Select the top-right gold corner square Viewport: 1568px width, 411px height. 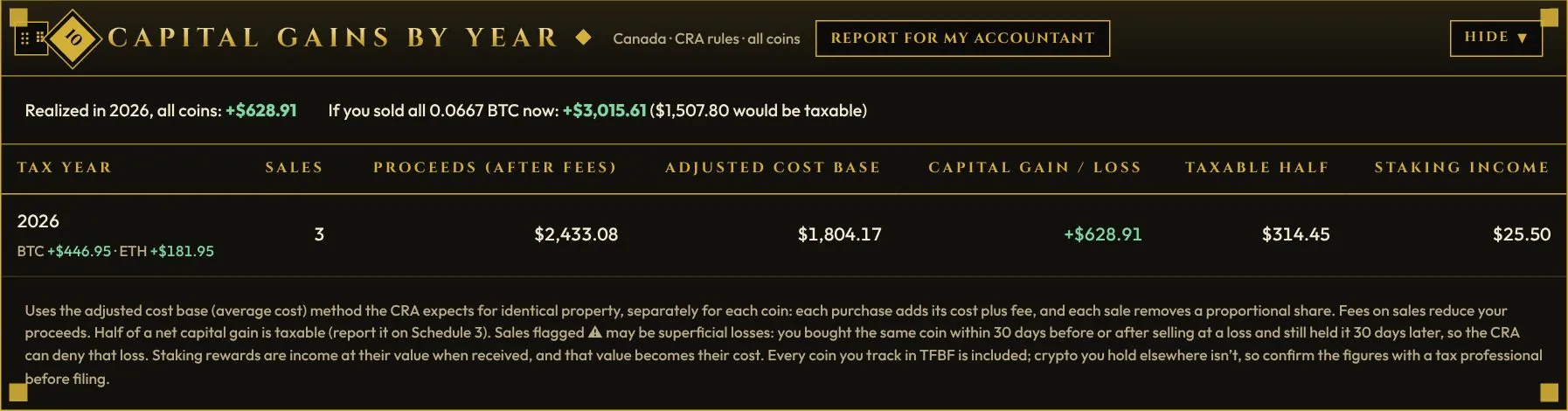pyautogui.click(x=1550, y=17)
